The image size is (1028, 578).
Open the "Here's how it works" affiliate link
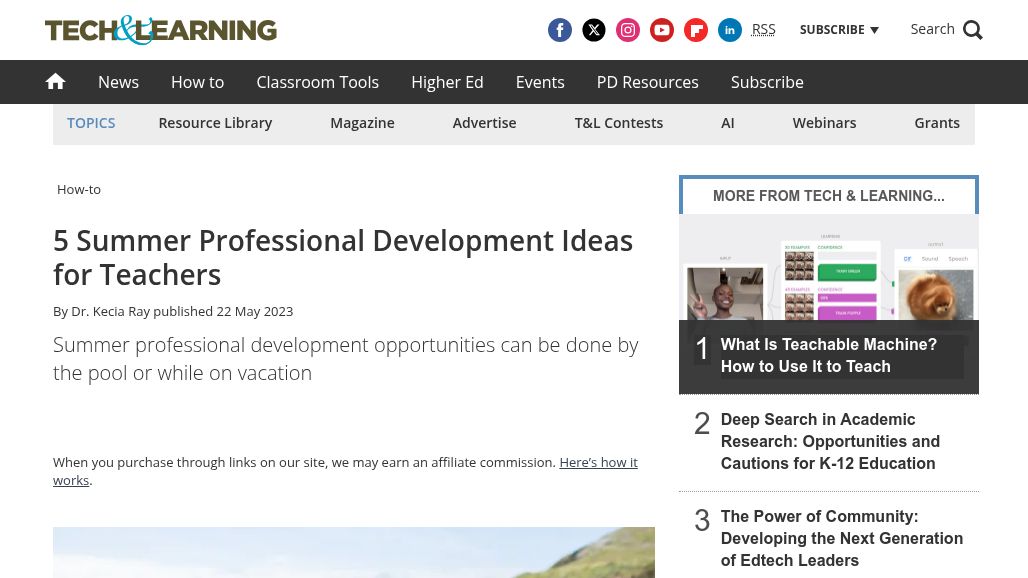[346, 471]
